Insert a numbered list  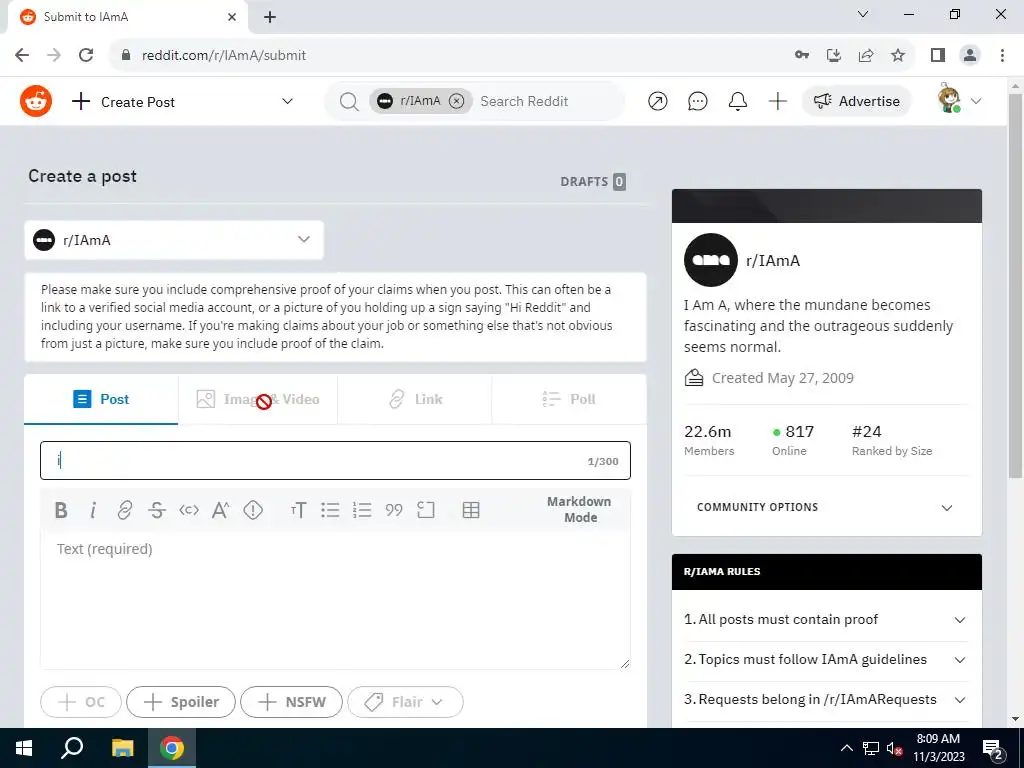[362, 510]
